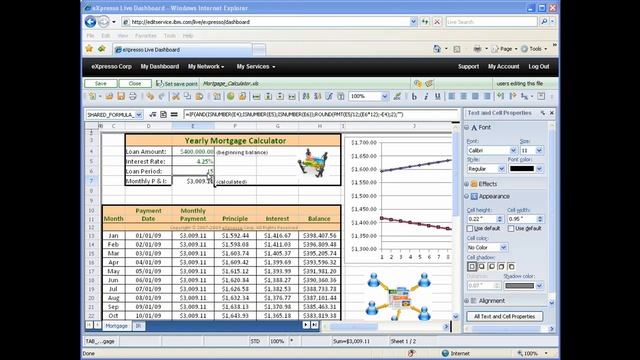Toggle italic formatting
This screenshot has height=360, width=640.
point(426,96)
